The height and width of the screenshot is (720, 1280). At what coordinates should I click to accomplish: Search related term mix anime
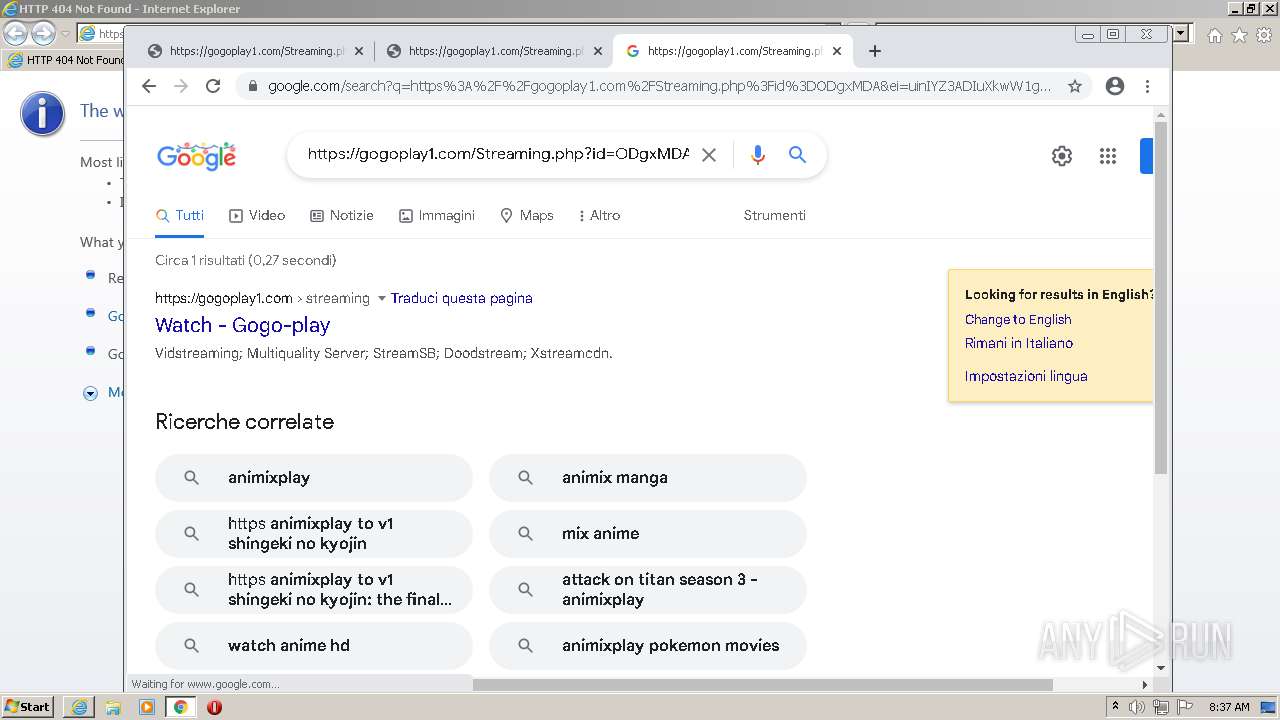648,534
